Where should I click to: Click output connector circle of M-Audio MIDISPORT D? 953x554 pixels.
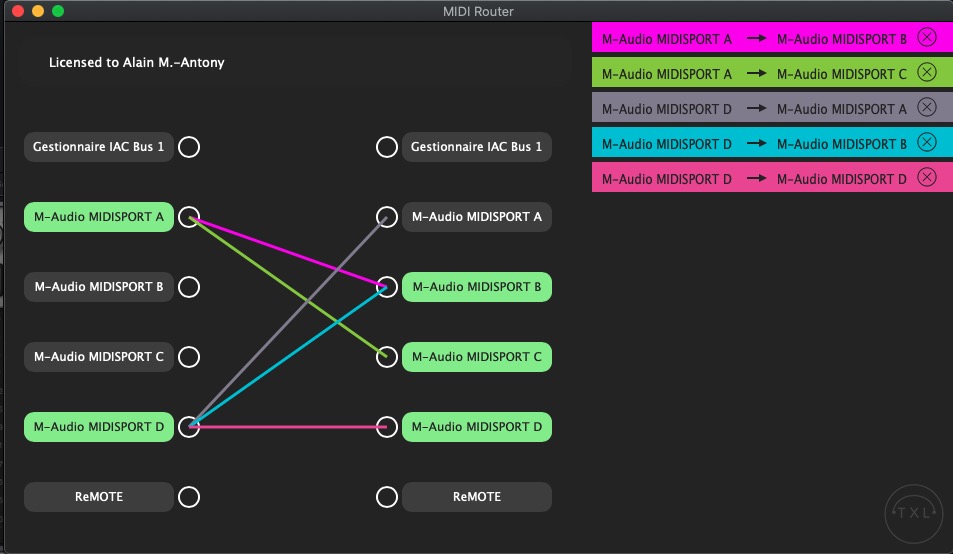[x=387, y=427]
